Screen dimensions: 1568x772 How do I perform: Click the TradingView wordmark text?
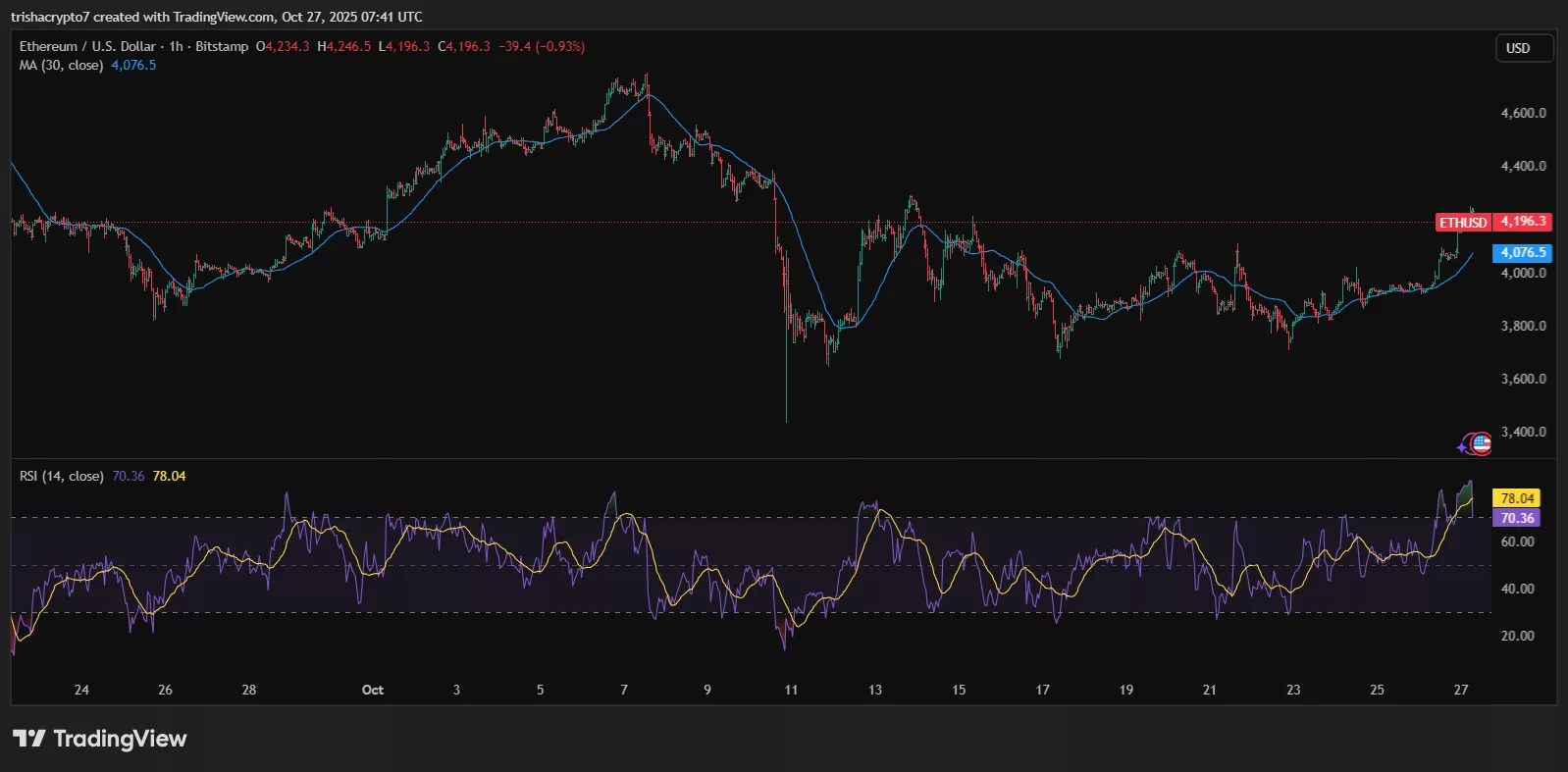[120, 739]
